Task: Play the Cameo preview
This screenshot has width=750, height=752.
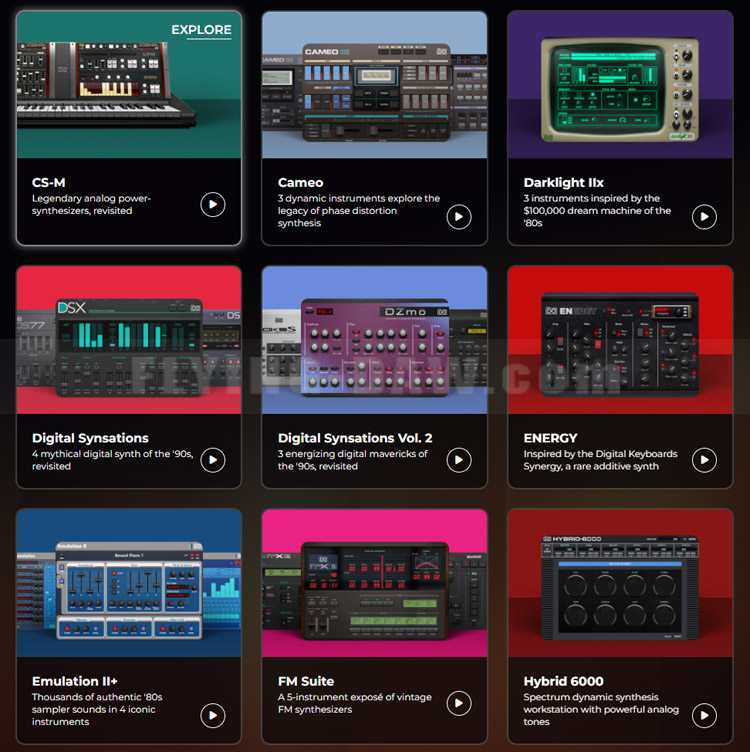Action: coord(459,217)
